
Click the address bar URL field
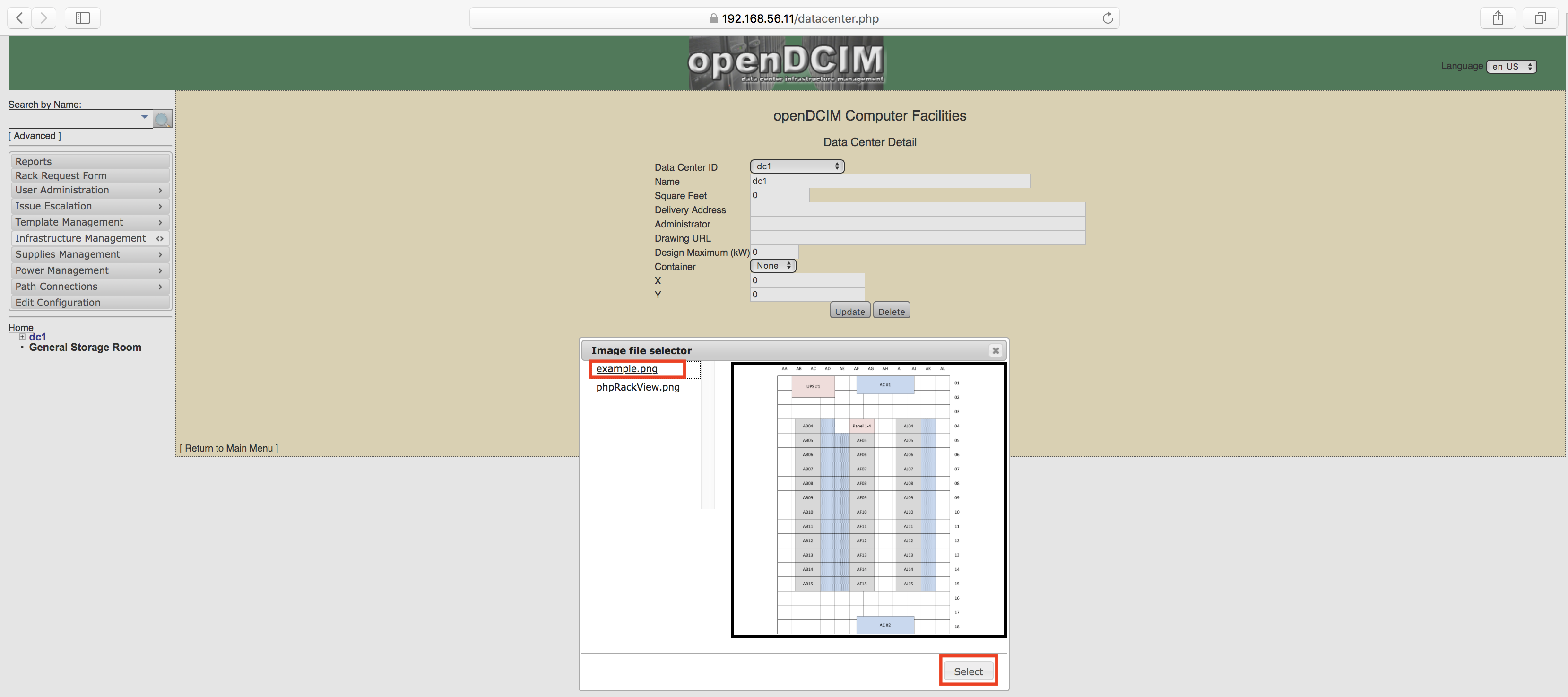click(x=794, y=18)
